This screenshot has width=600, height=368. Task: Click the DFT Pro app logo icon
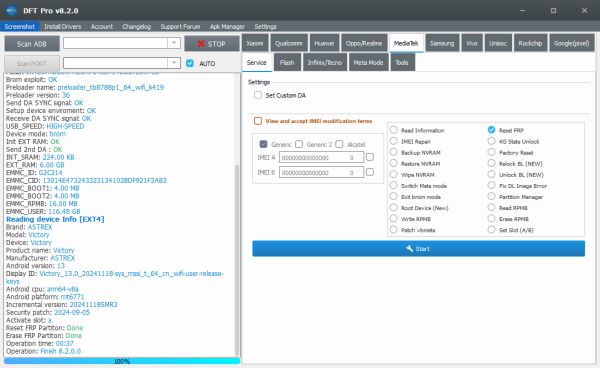(11, 10)
